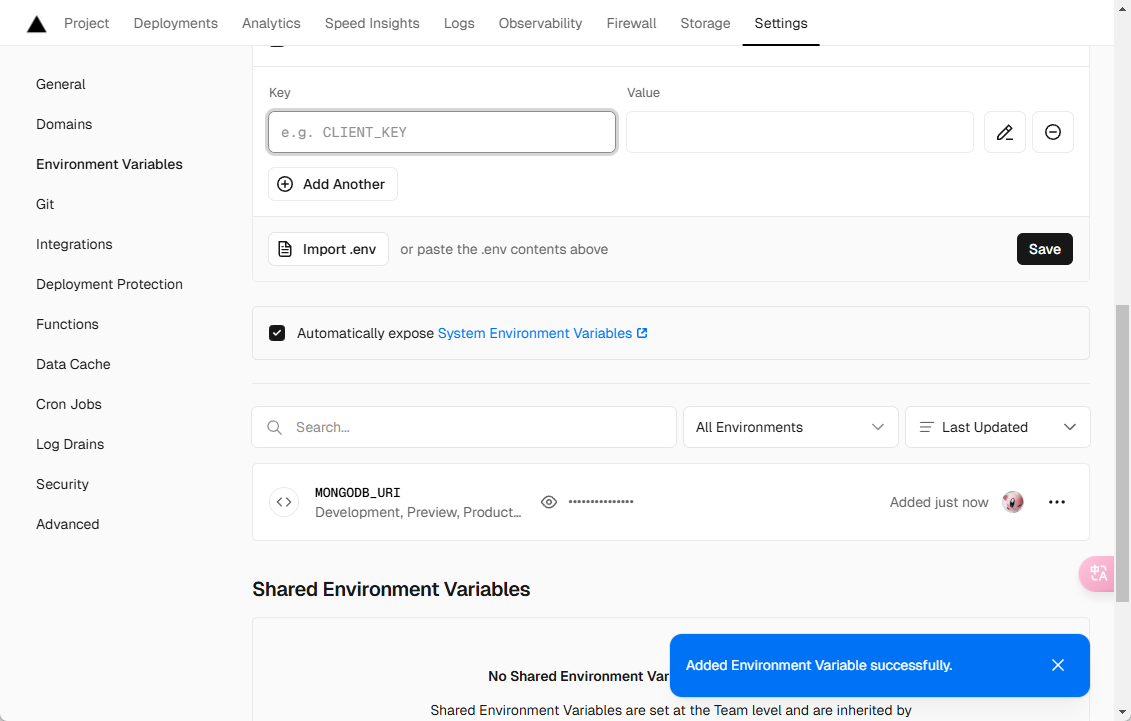Click the code brackets icon for MONGODB_URI
1131x721 pixels.
(284, 502)
